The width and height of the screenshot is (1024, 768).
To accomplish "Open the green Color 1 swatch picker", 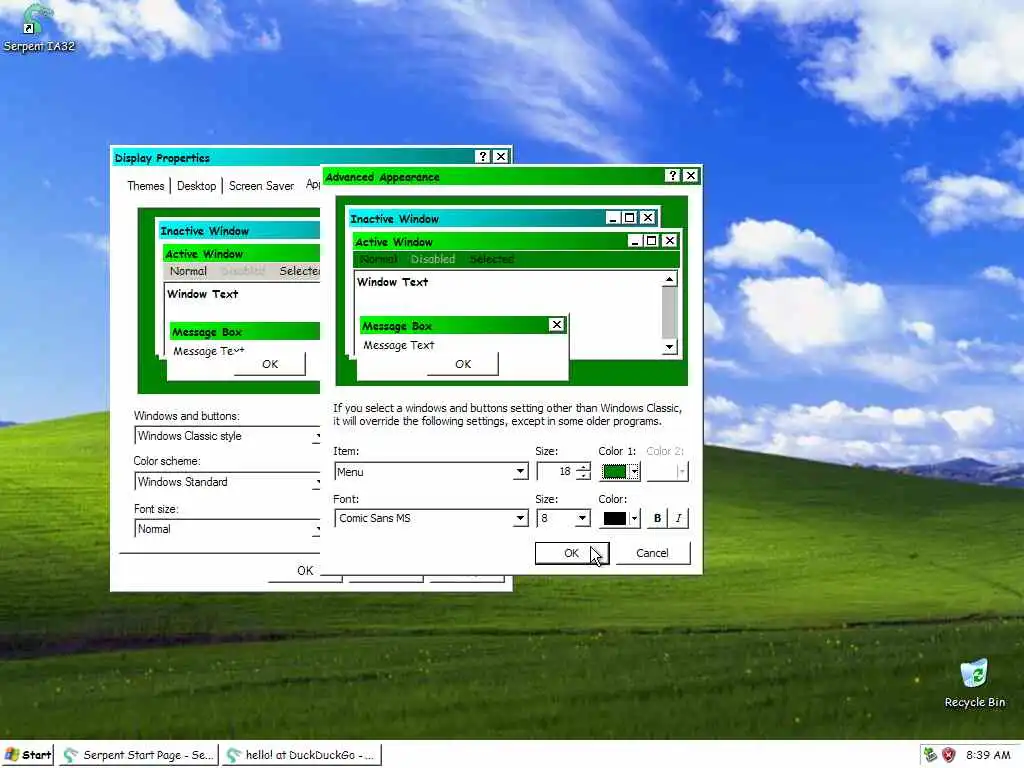I will [x=620, y=472].
